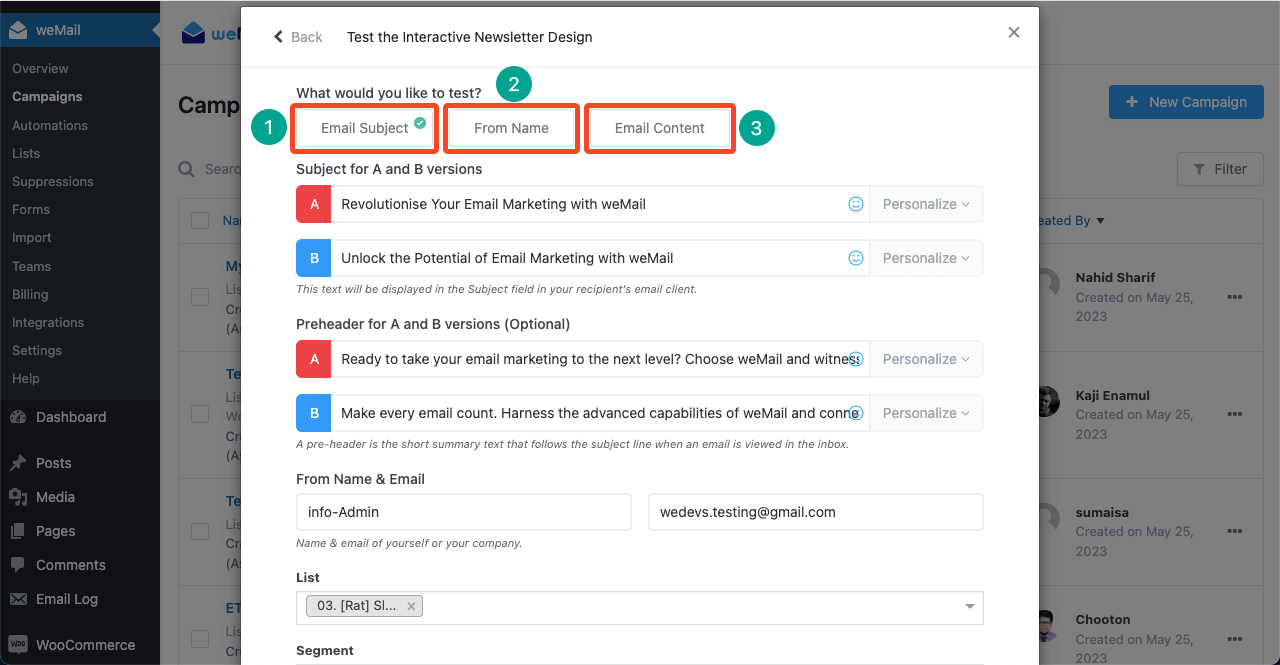Select the Email Subject test option
The width and height of the screenshot is (1280, 665).
point(363,128)
